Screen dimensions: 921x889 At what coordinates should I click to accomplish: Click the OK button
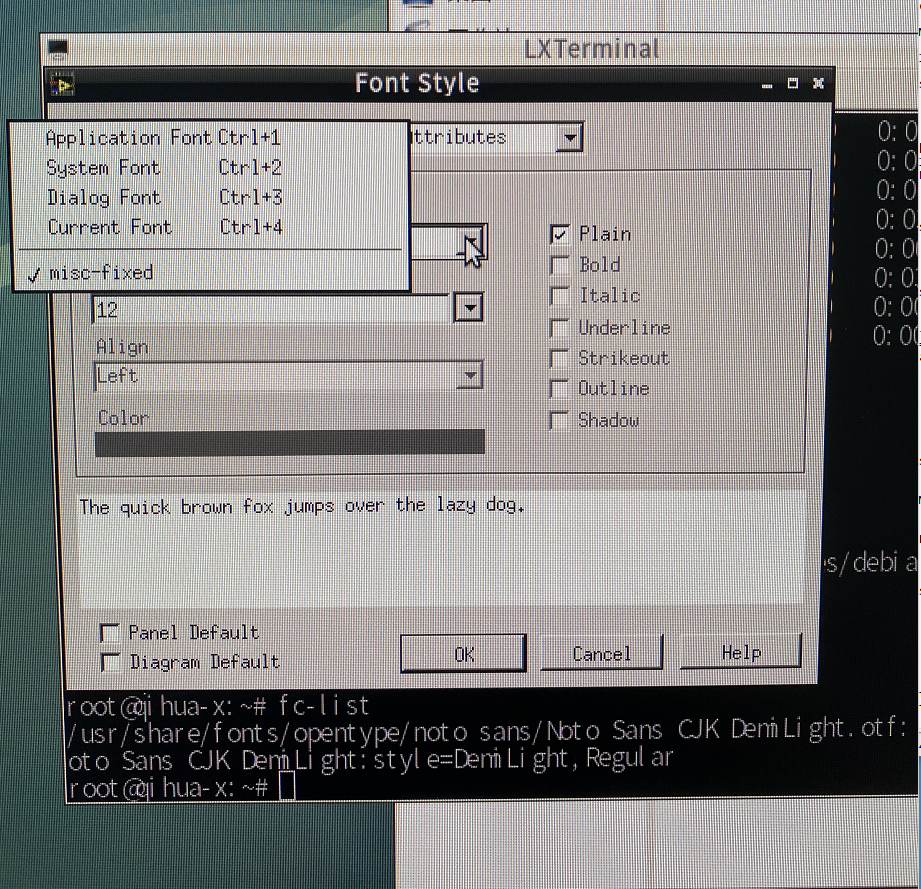(x=463, y=654)
